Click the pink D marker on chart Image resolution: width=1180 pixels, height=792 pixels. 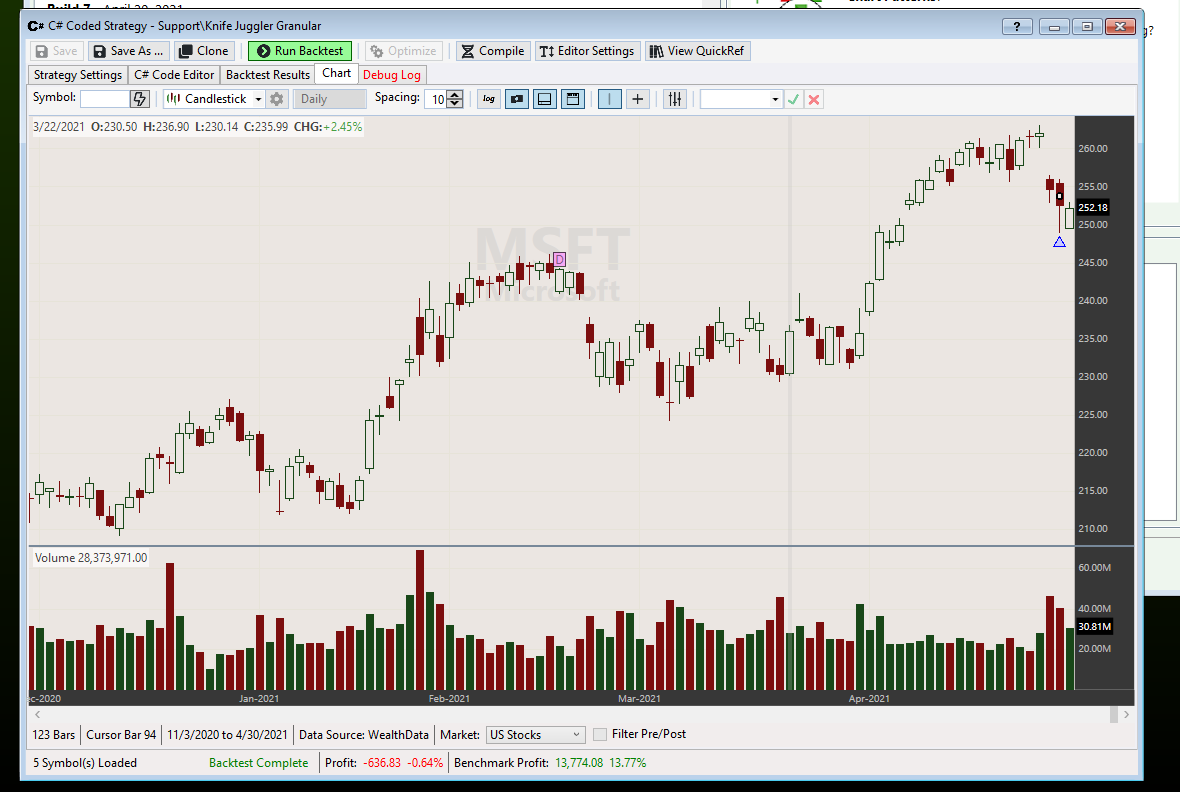pos(559,260)
